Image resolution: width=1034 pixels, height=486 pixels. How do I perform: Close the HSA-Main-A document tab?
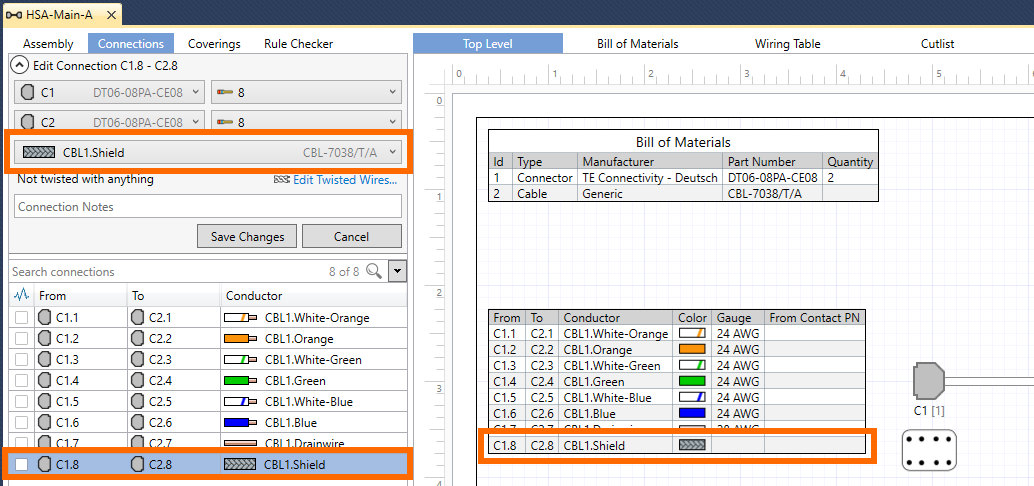111,15
